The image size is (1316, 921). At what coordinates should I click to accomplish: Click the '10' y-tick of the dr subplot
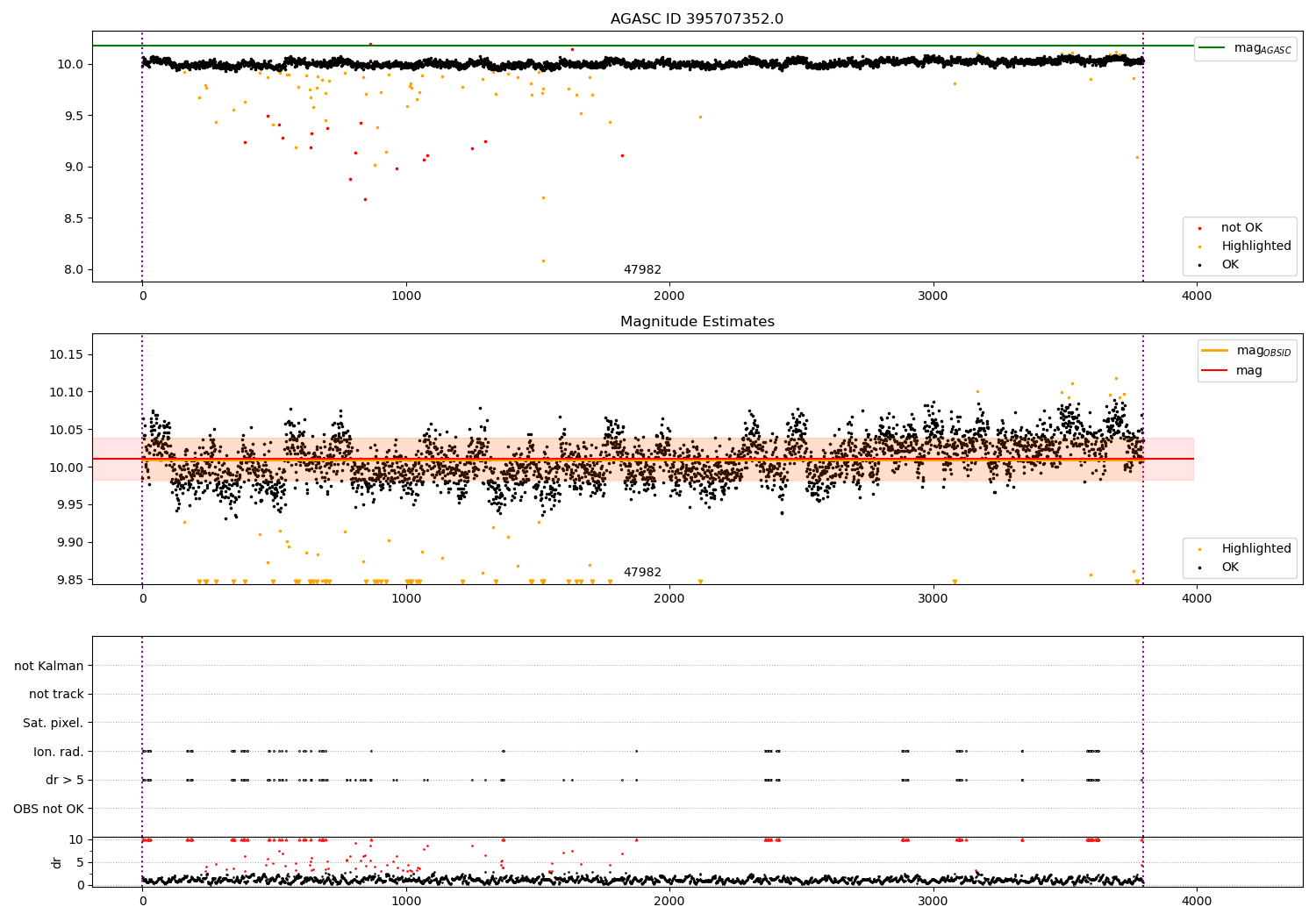tap(77, 839)
